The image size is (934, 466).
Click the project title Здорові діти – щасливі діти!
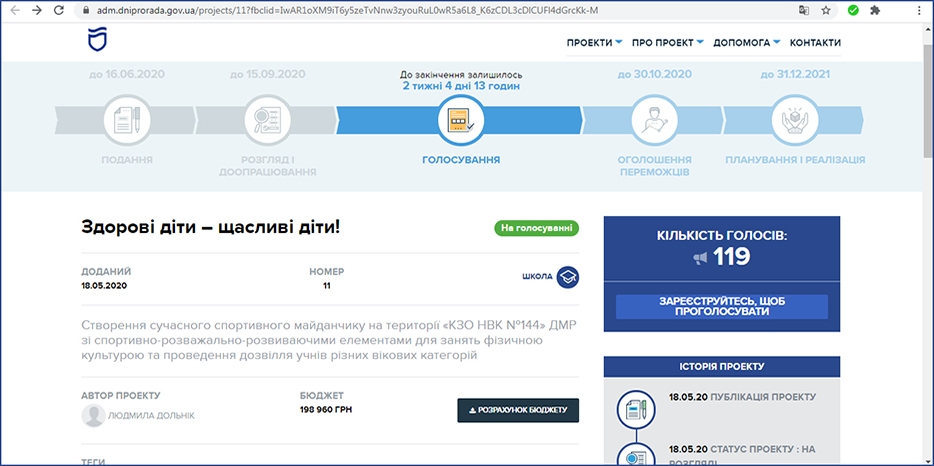point(210,226)
